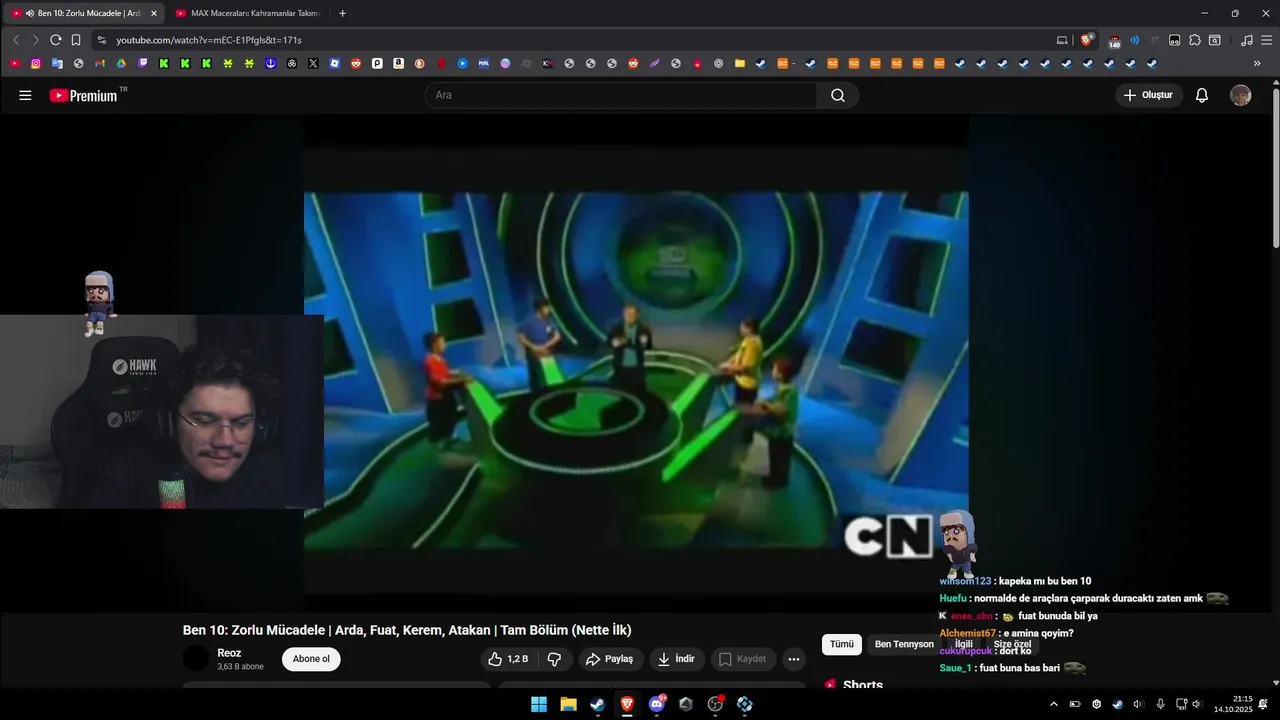Go back in browser history

click(x=16, y=40)
